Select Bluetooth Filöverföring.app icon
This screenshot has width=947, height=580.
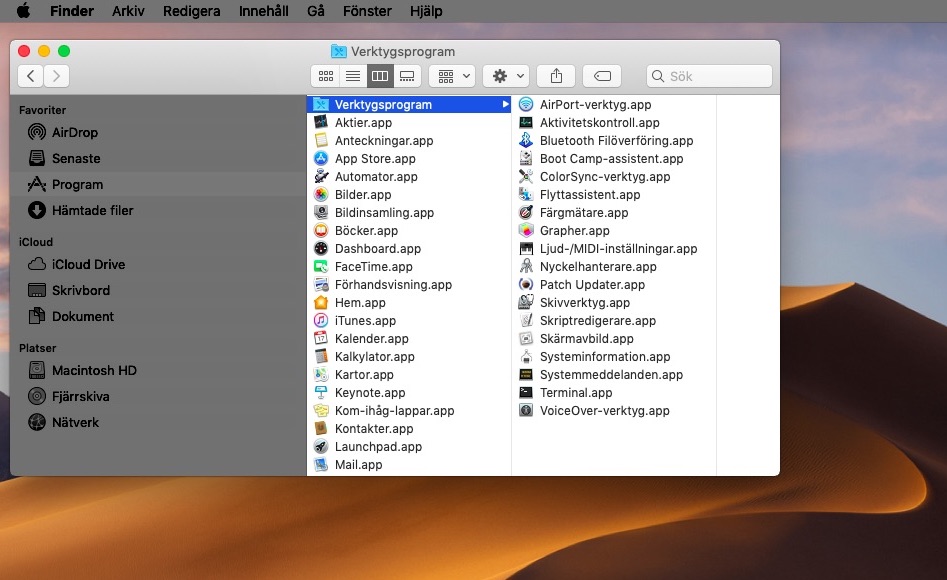[526, 141]
